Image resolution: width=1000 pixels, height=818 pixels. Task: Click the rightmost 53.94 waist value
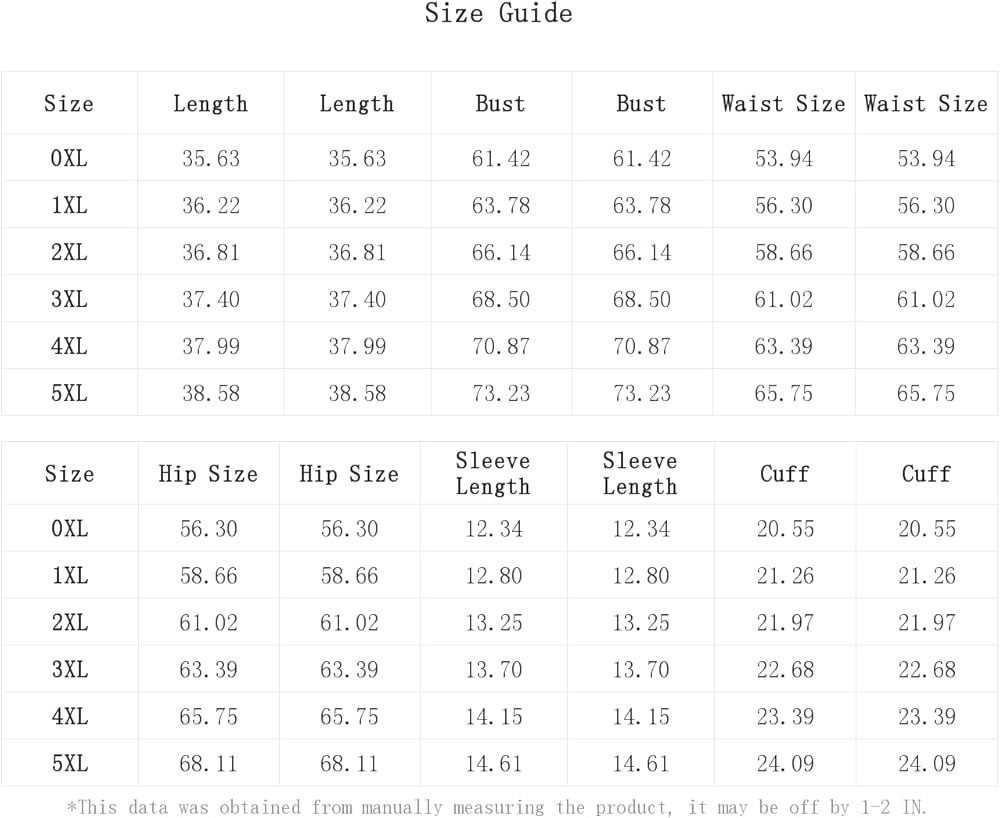click(926, 158)
